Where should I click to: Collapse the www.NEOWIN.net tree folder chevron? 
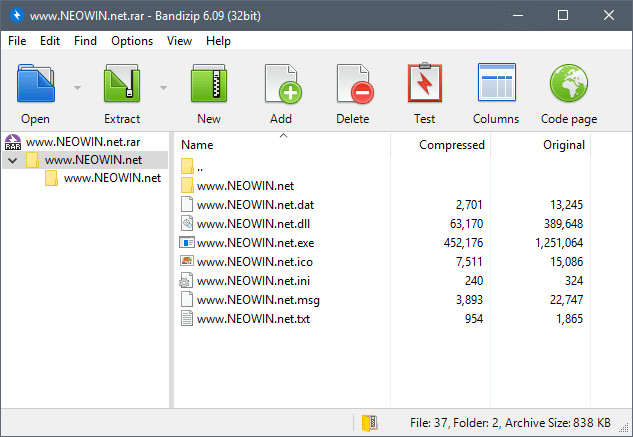pos(13,160)
